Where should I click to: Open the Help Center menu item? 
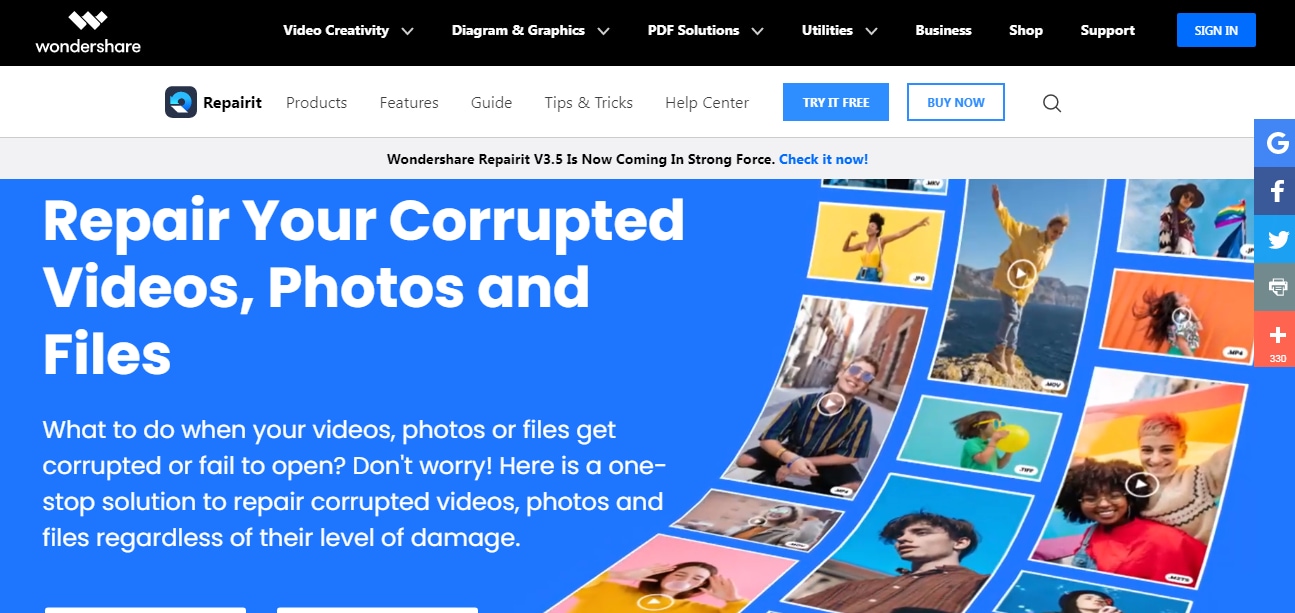pos(707,102)
